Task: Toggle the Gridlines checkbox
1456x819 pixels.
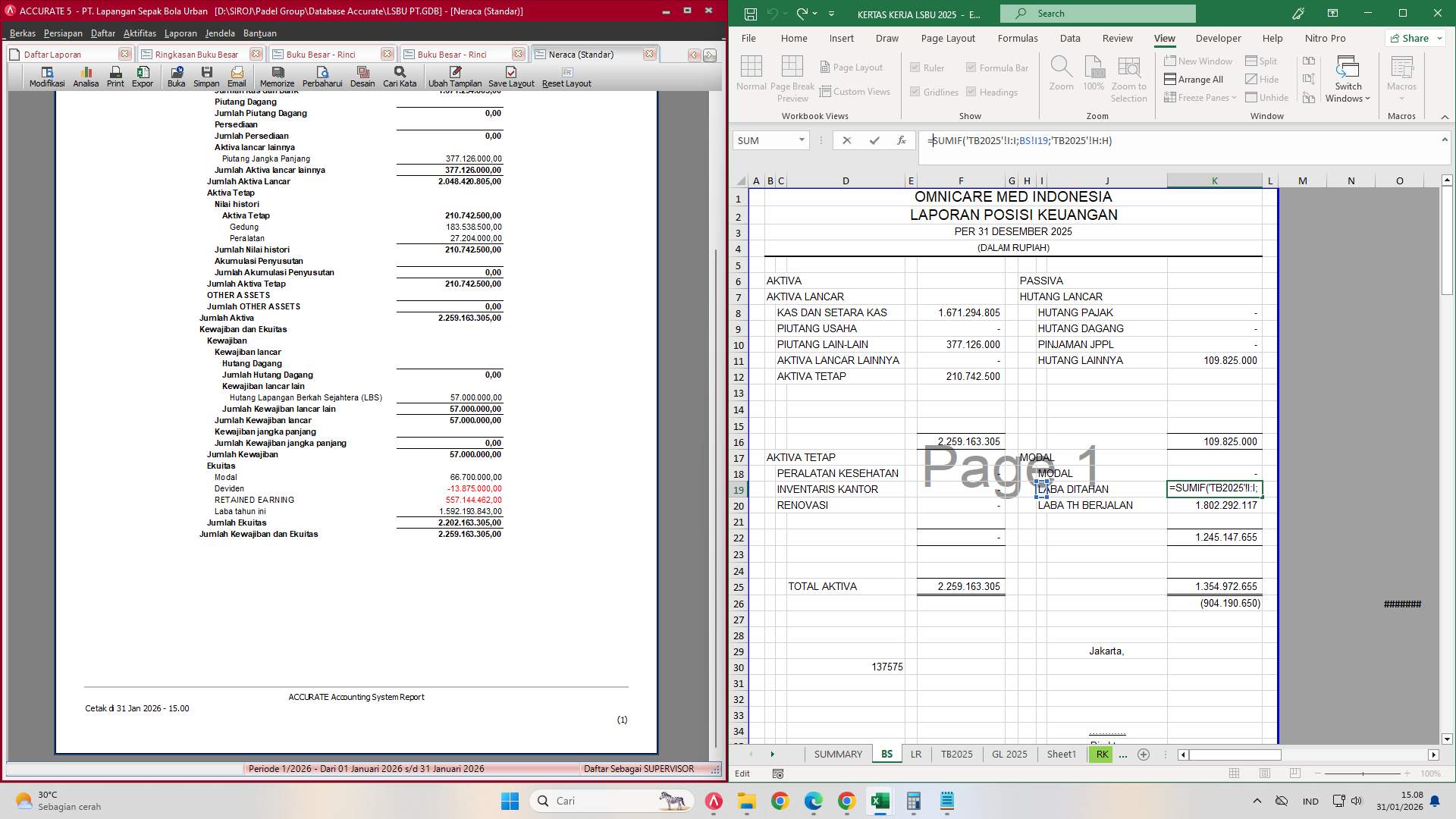Action: click(x=915, y=92)
